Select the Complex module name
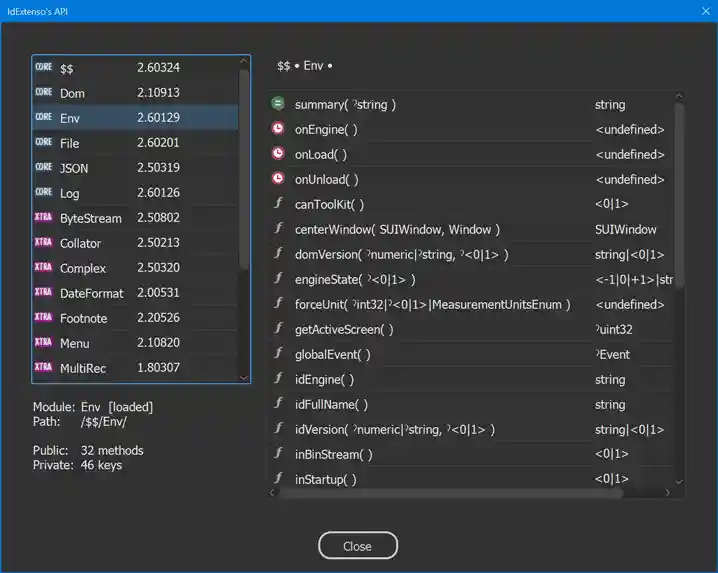 coord(83,268)
